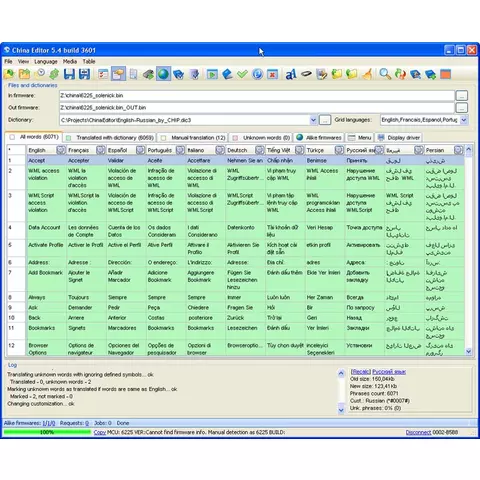The height and width of the screenshot is (480, 480).
Task: Open the Dictionary path dropdown arrow
Action: [313, 120]
